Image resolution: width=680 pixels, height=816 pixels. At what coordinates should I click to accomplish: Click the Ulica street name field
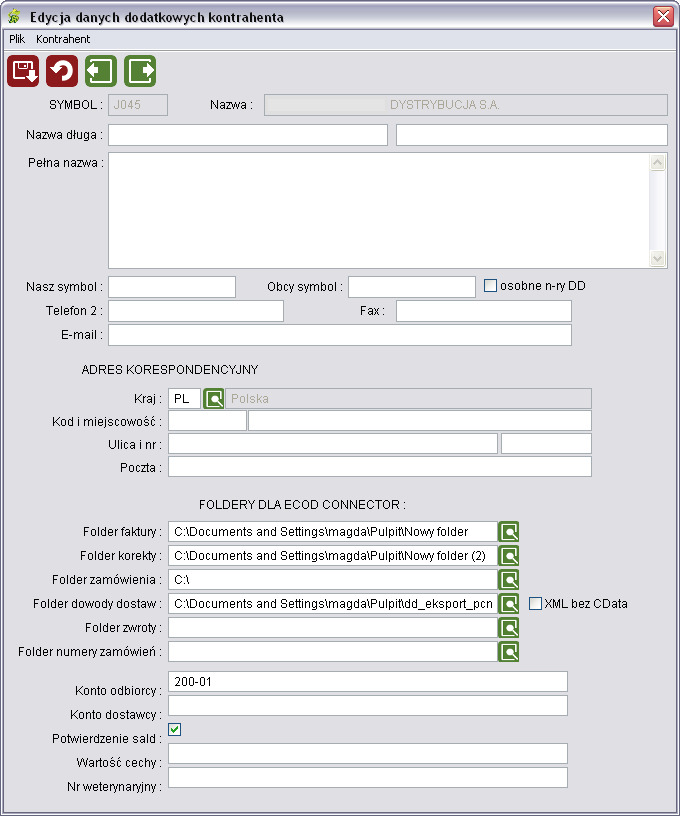coord(333,444)
